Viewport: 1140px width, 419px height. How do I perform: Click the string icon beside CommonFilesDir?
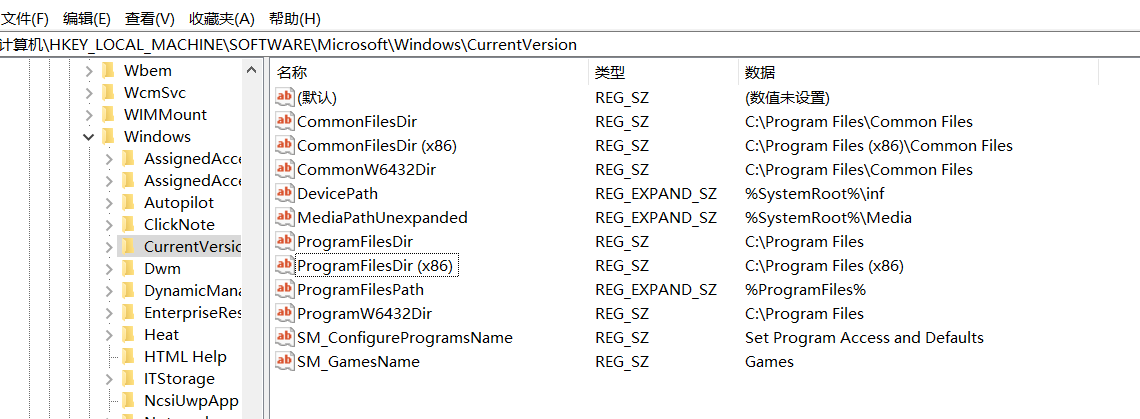coord(285,121)
